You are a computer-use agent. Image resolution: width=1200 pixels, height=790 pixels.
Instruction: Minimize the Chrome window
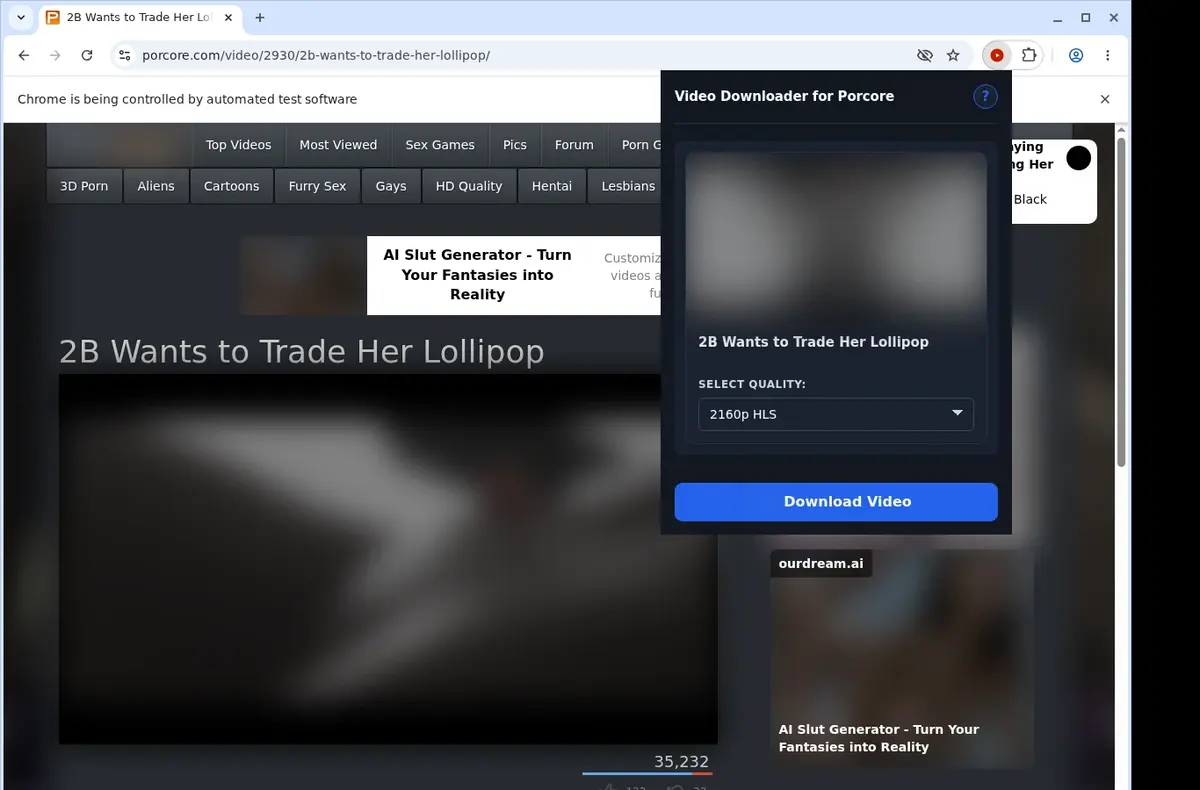tap(1059, 18)
